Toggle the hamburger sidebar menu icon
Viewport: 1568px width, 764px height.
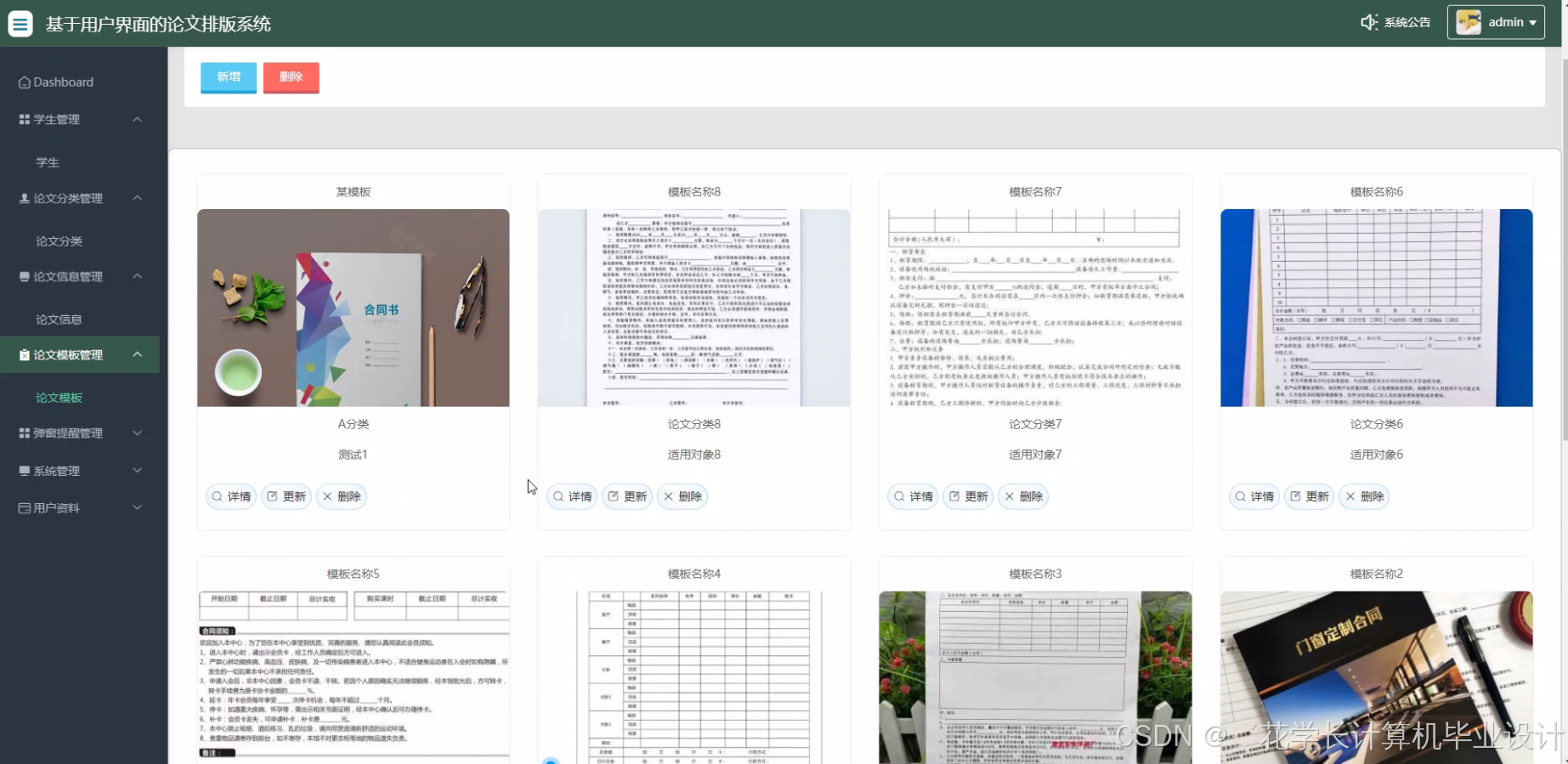click(20, 23)
